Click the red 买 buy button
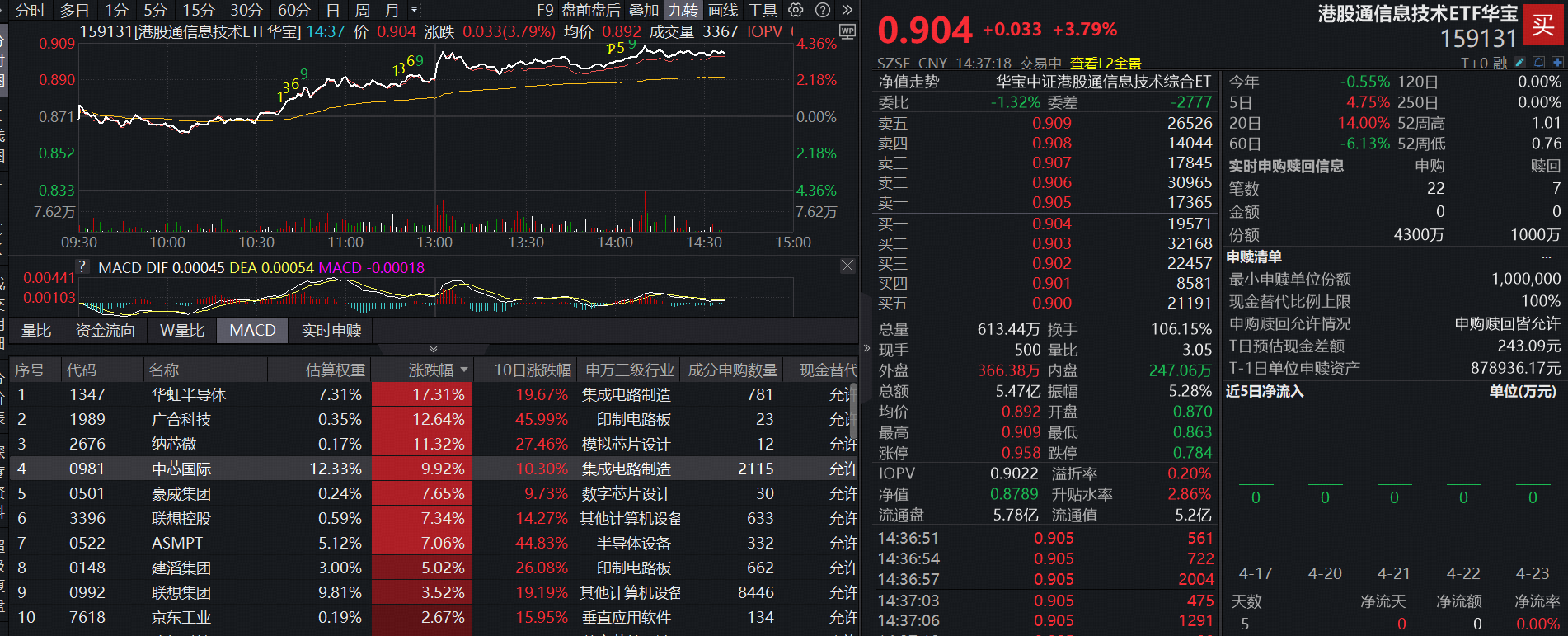Screen dimensions: 1568x636 [x=1543, y=26]
